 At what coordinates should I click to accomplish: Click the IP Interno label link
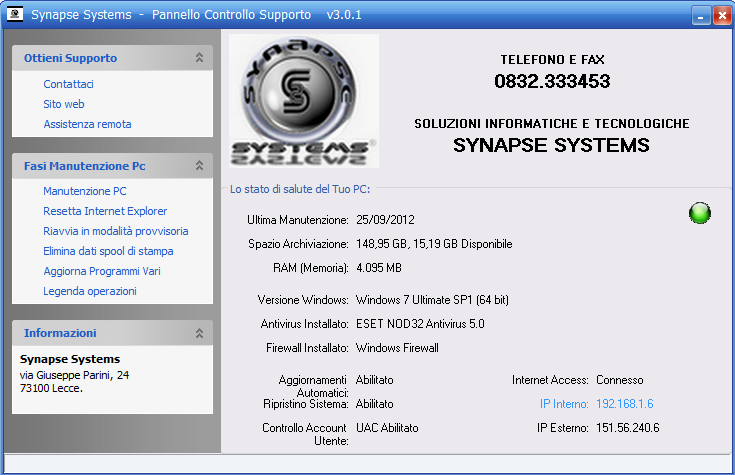[x=564, y=404]
